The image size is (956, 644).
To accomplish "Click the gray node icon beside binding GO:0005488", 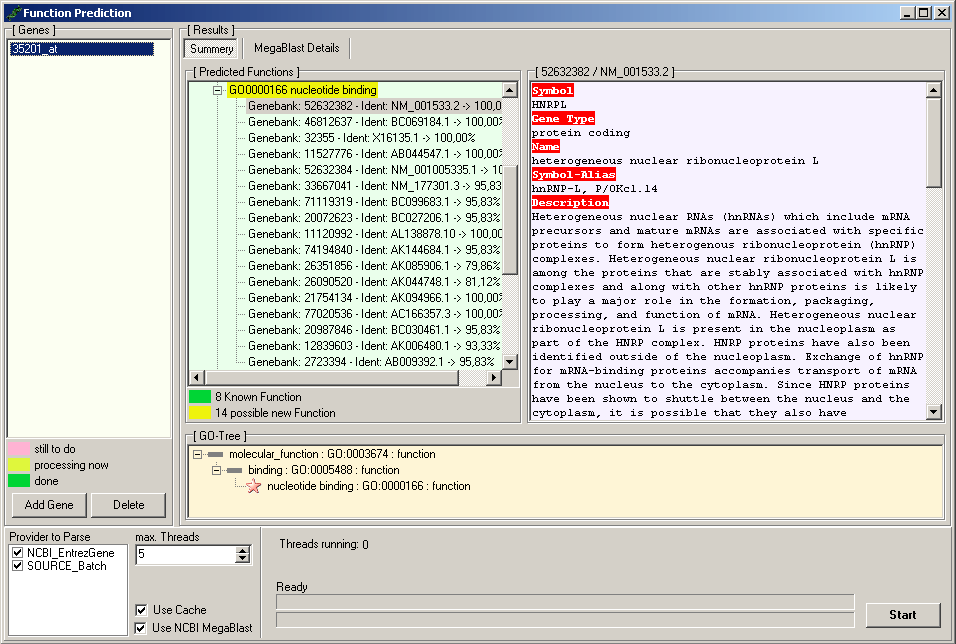I will [x=234, y=470].
